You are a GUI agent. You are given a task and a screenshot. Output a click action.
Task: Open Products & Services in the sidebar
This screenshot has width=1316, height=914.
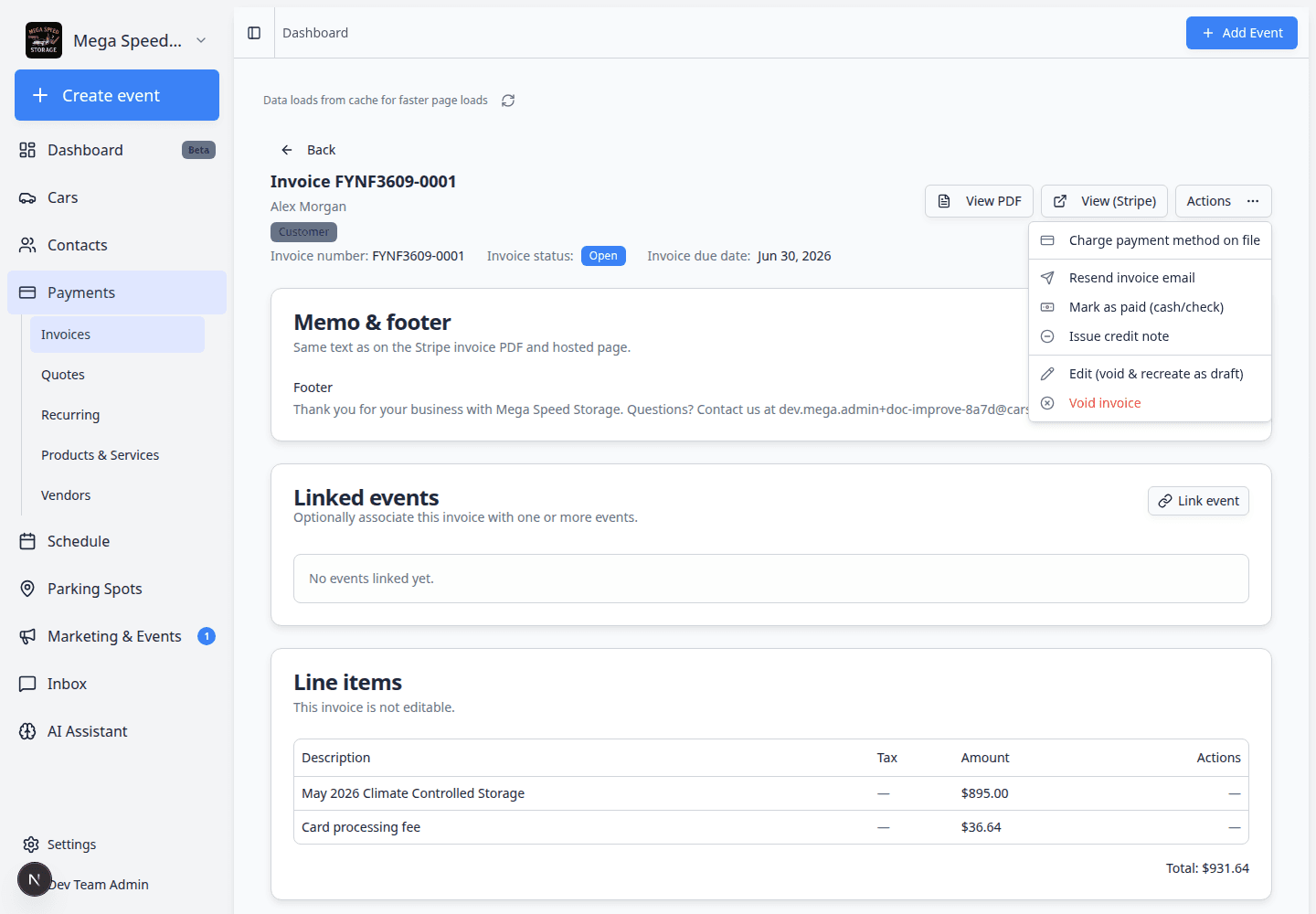pos(117,455)
